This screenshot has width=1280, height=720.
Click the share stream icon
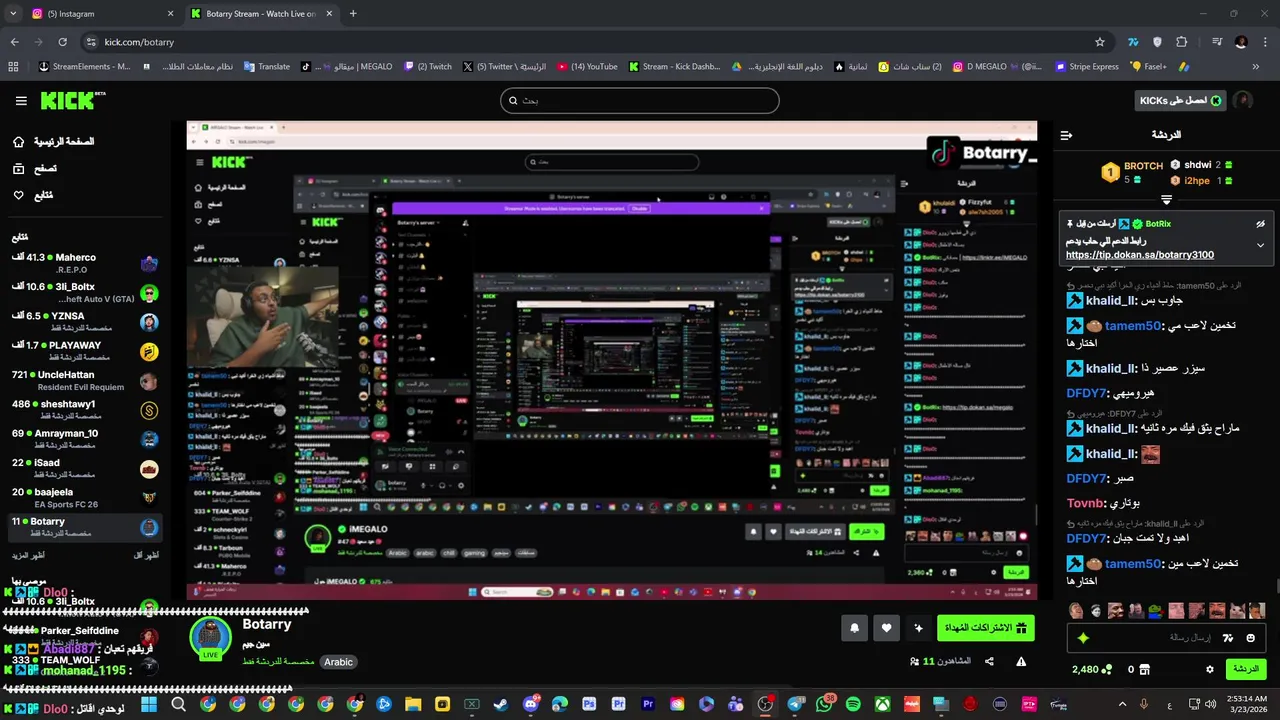pos(989,661)
